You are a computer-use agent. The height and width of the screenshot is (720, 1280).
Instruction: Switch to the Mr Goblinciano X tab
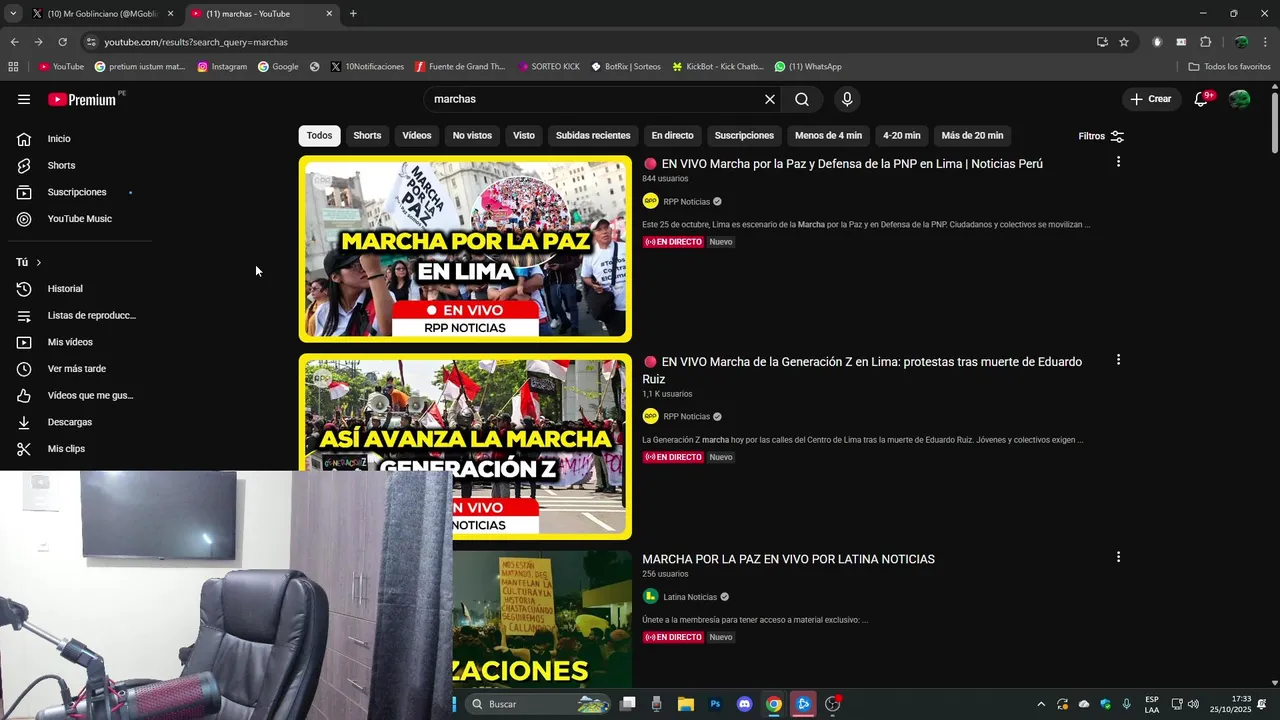102,14
